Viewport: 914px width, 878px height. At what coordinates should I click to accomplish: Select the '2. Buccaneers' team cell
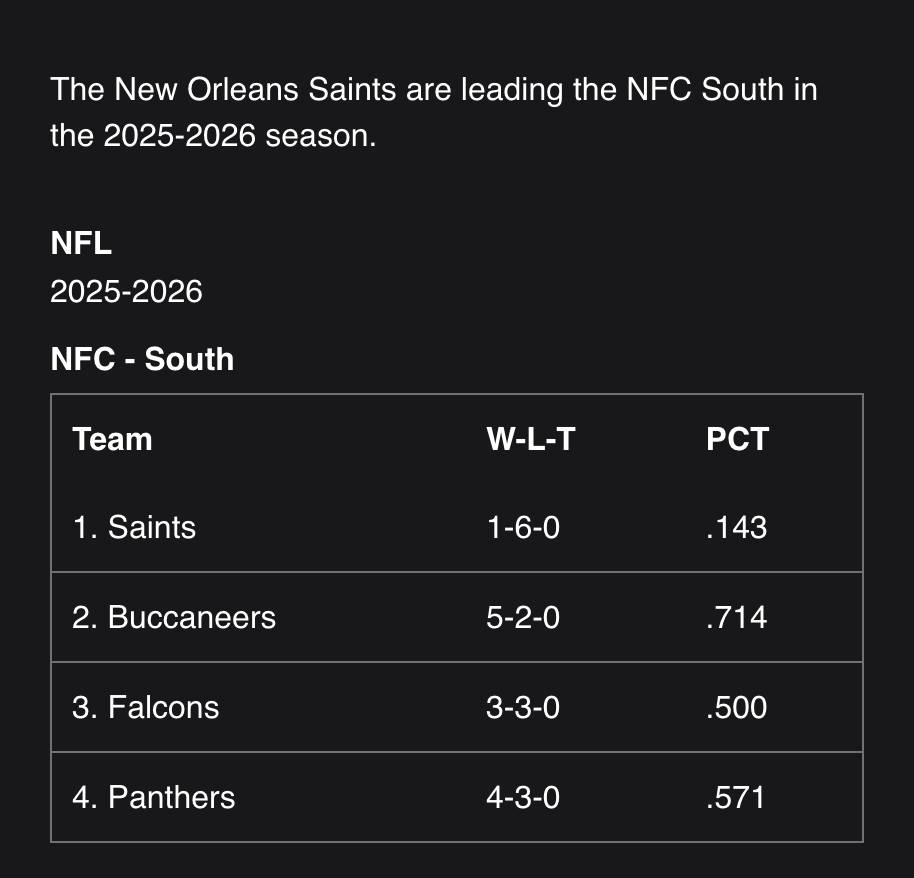[x=174, y=617]
